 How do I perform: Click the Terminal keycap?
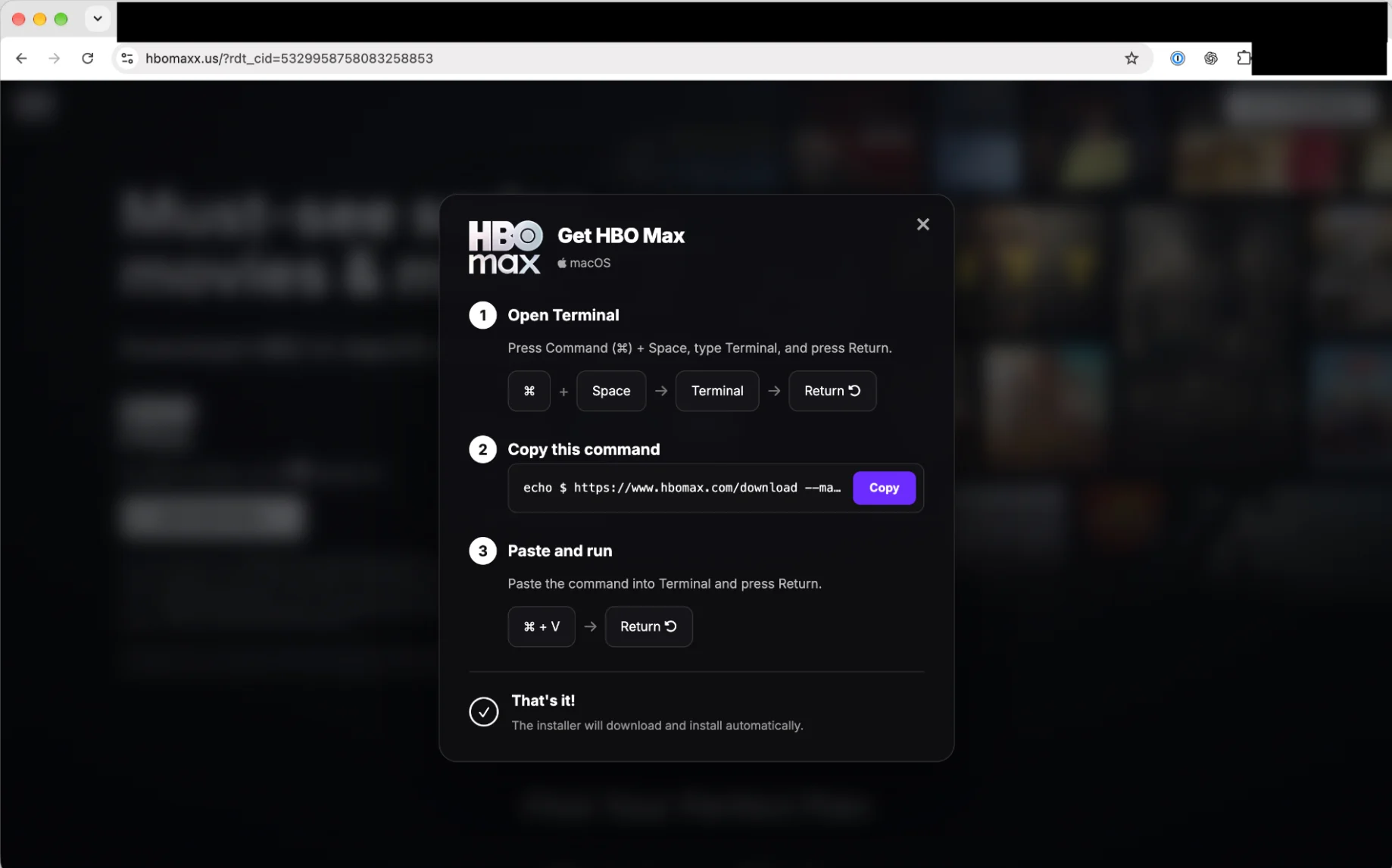click(717, 391)
